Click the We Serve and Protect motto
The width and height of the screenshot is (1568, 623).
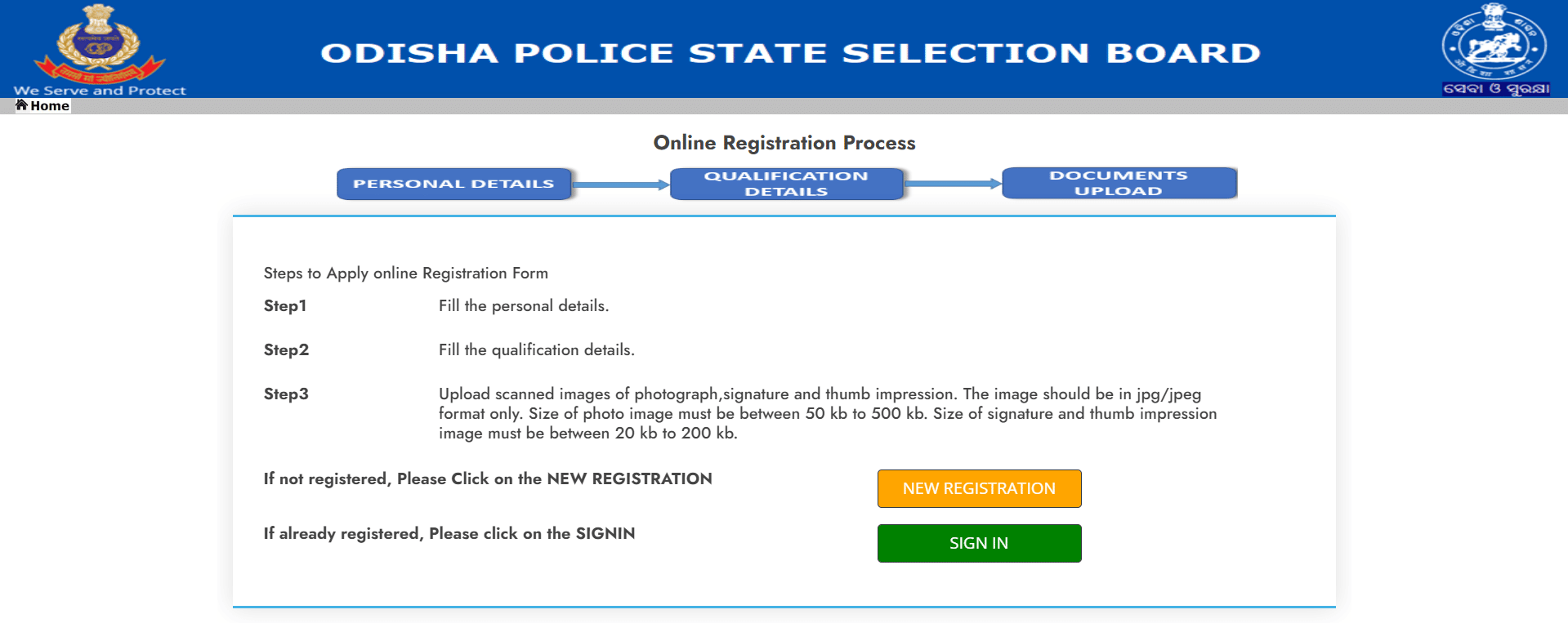coord(100,91)
